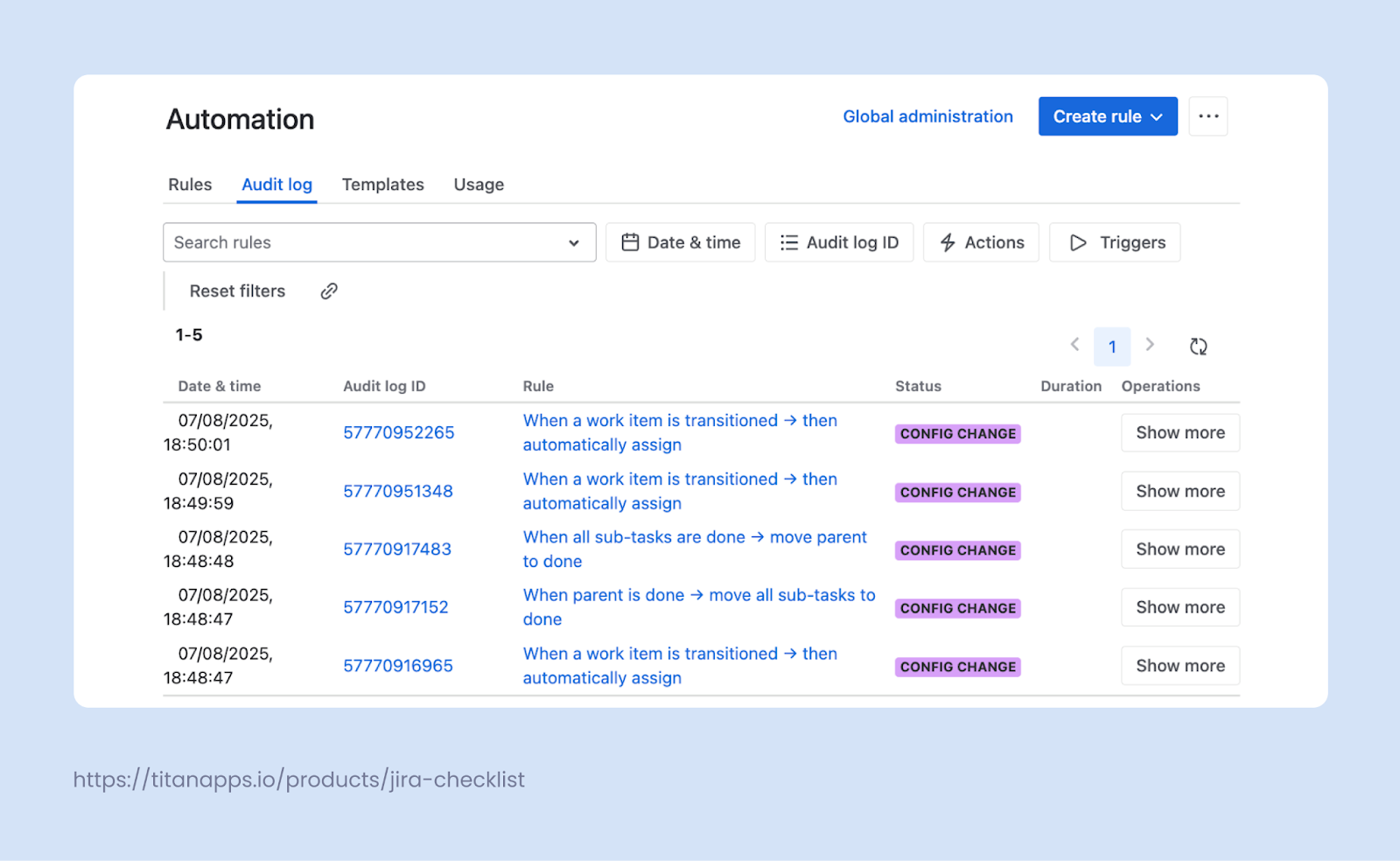Expand details with Show more on first log entry
The height and width of the screenshot is (861, 1400).
point(1179,432)
